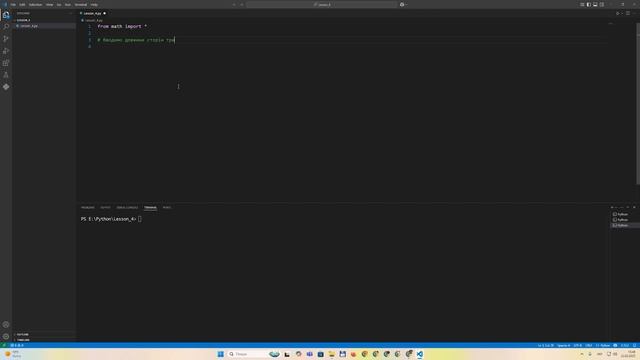This screenshot has width=640, height=360.
Task: Go back using the navigation arrow
Action: 234,4
